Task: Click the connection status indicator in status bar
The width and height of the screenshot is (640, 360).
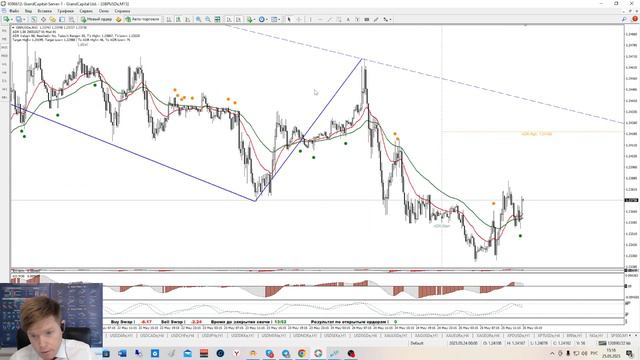Action: [x=614, y=343]
